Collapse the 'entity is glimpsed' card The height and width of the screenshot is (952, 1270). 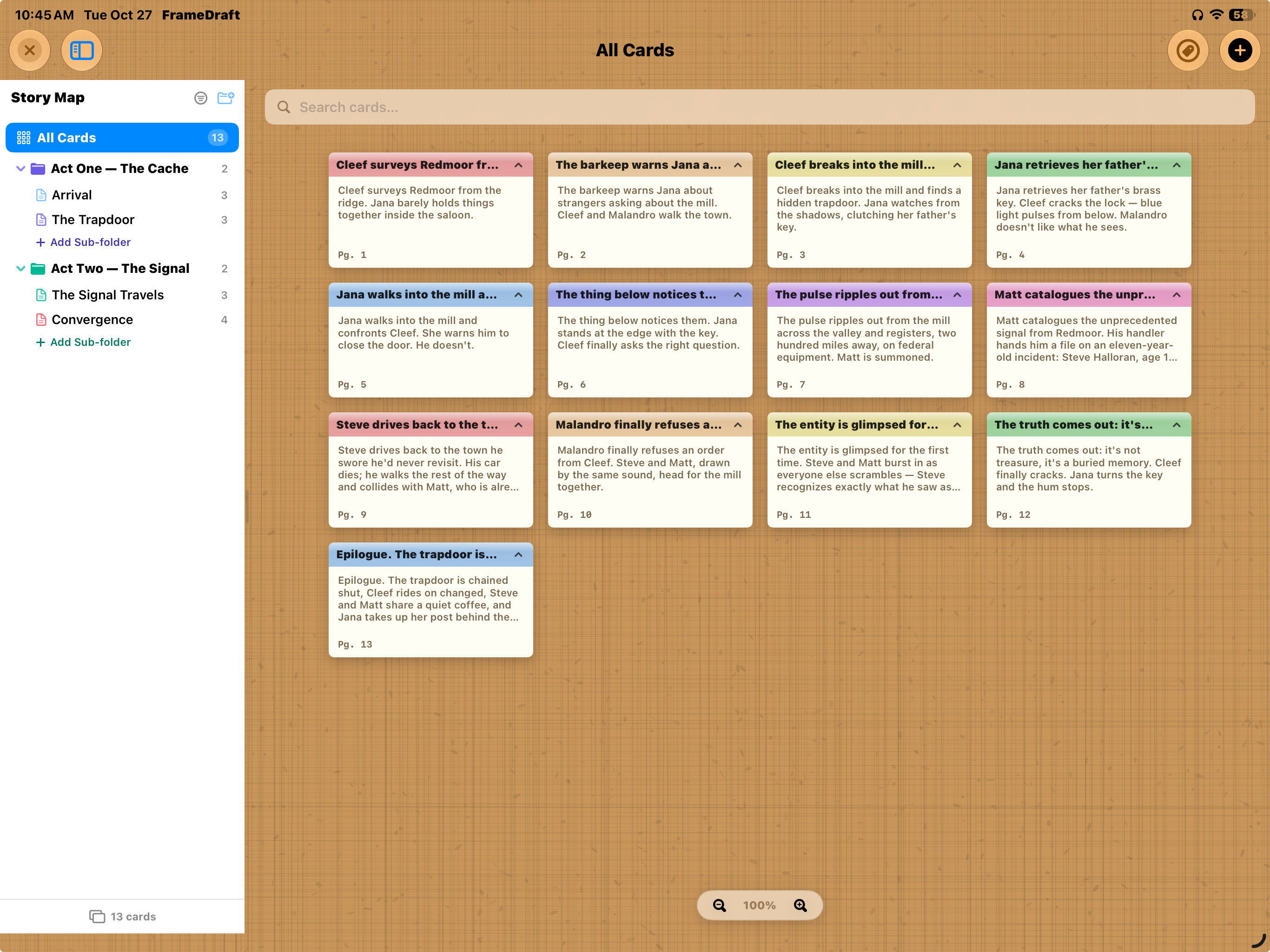[x=957, y=425]
